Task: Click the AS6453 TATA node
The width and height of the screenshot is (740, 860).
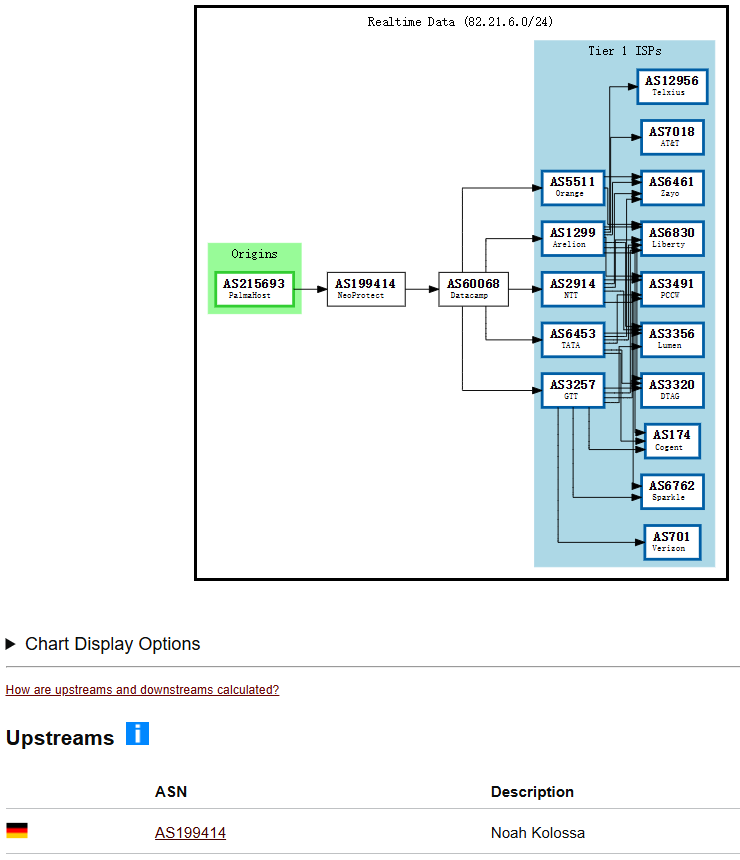Action: pos(572,339)
